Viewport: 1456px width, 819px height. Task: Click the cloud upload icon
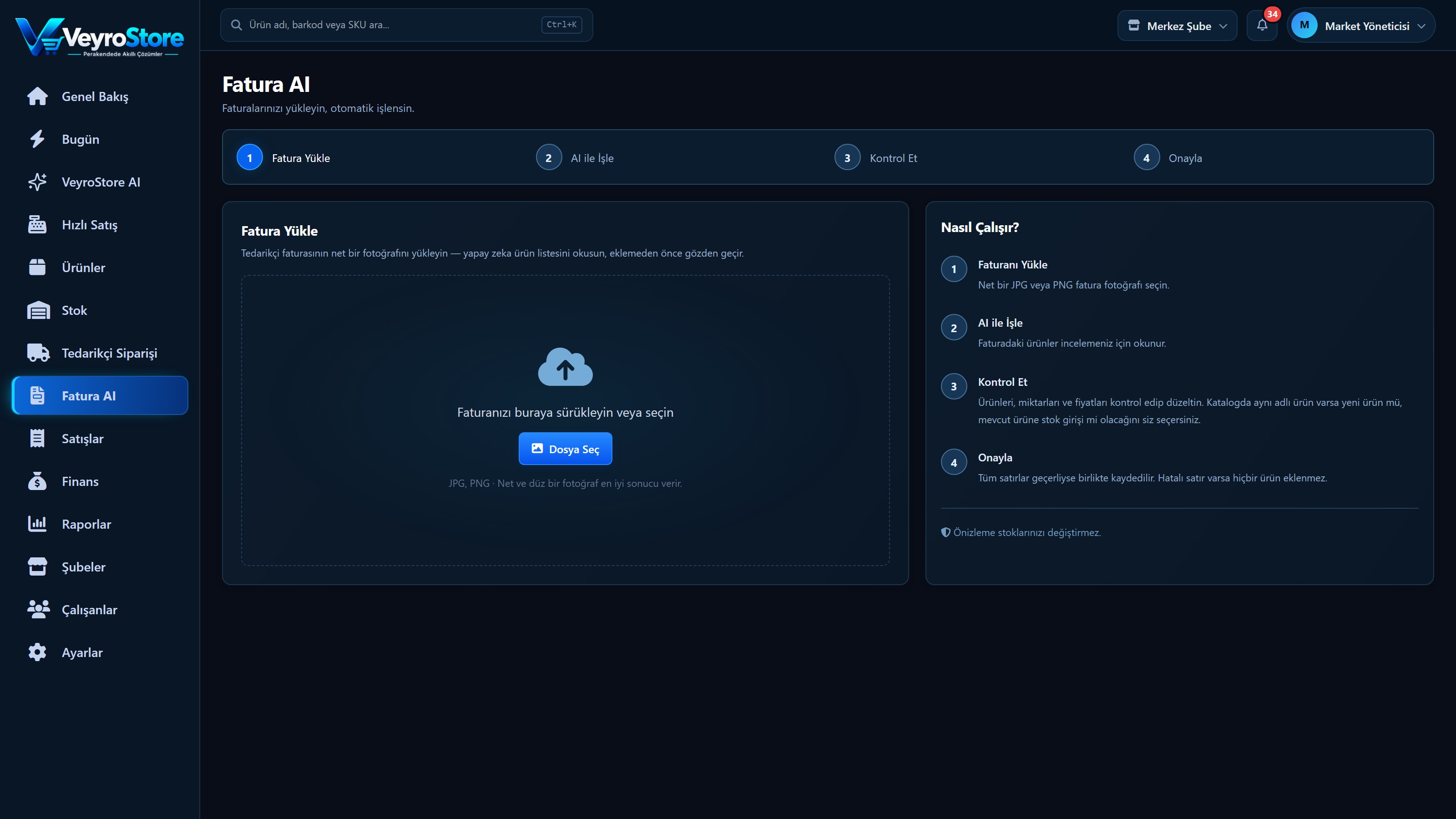point(565,367)
